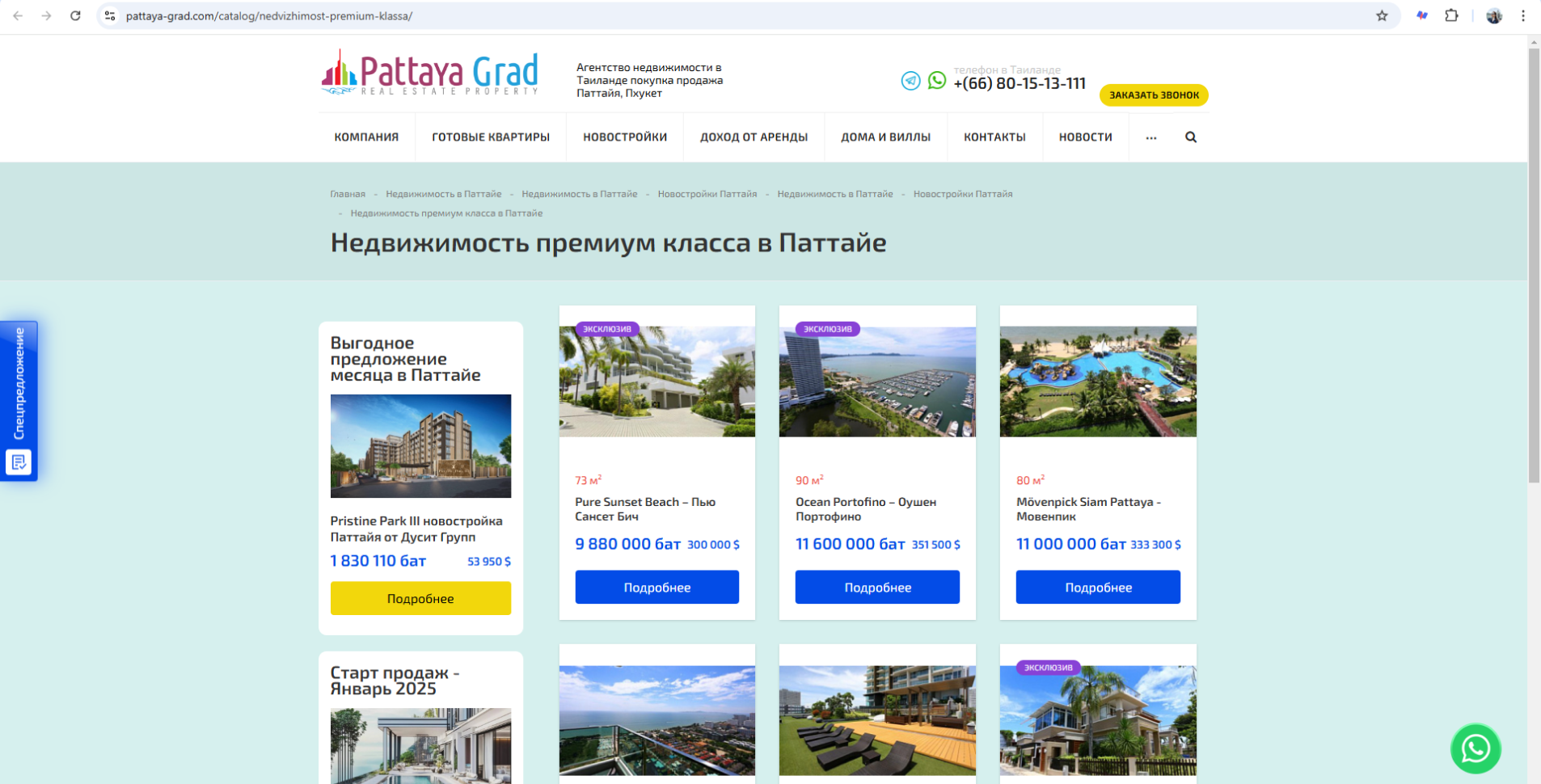Click the Главная breadcrumb link

(348, 194)
